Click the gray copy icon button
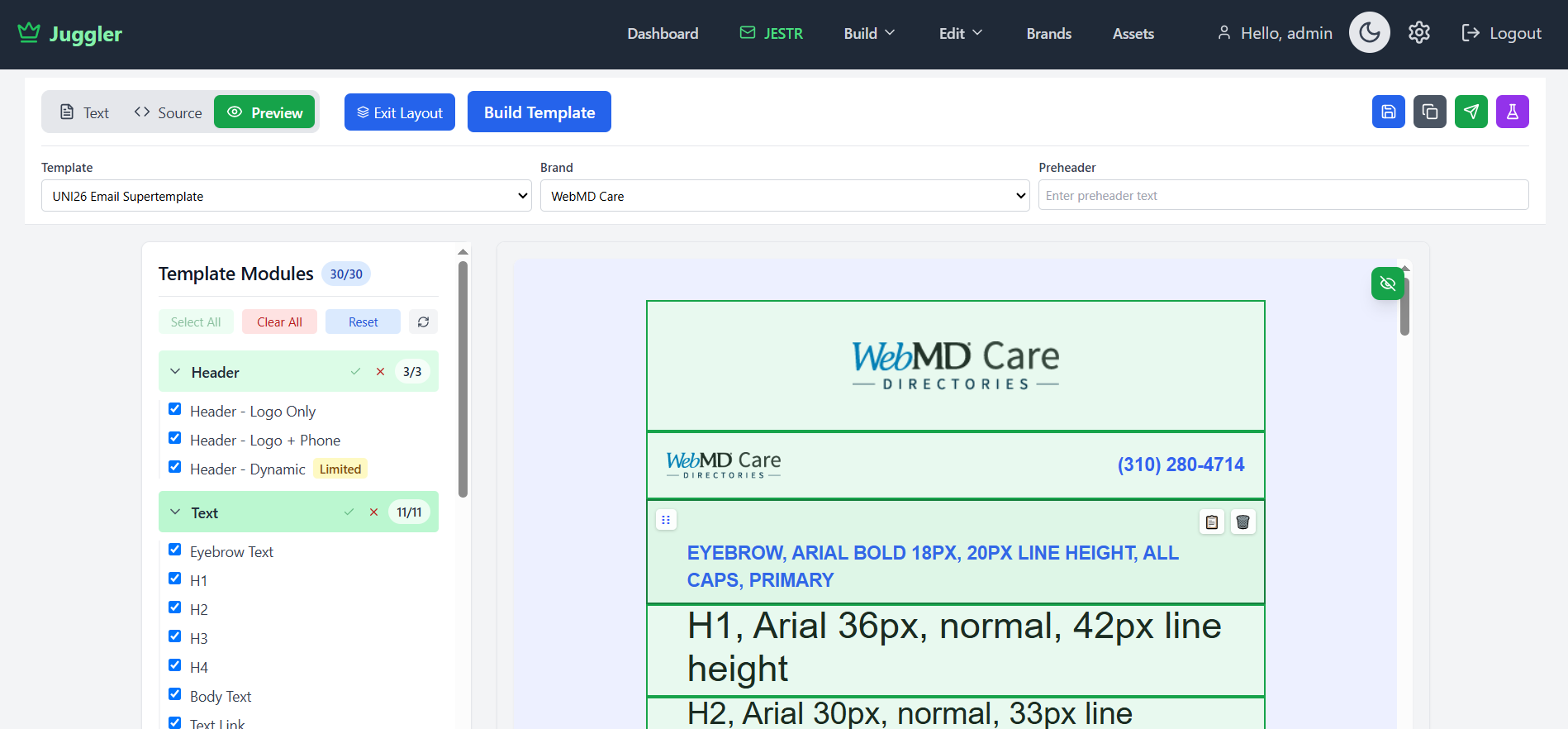Screen dimensions: 1568x729 click(1429, 112)
